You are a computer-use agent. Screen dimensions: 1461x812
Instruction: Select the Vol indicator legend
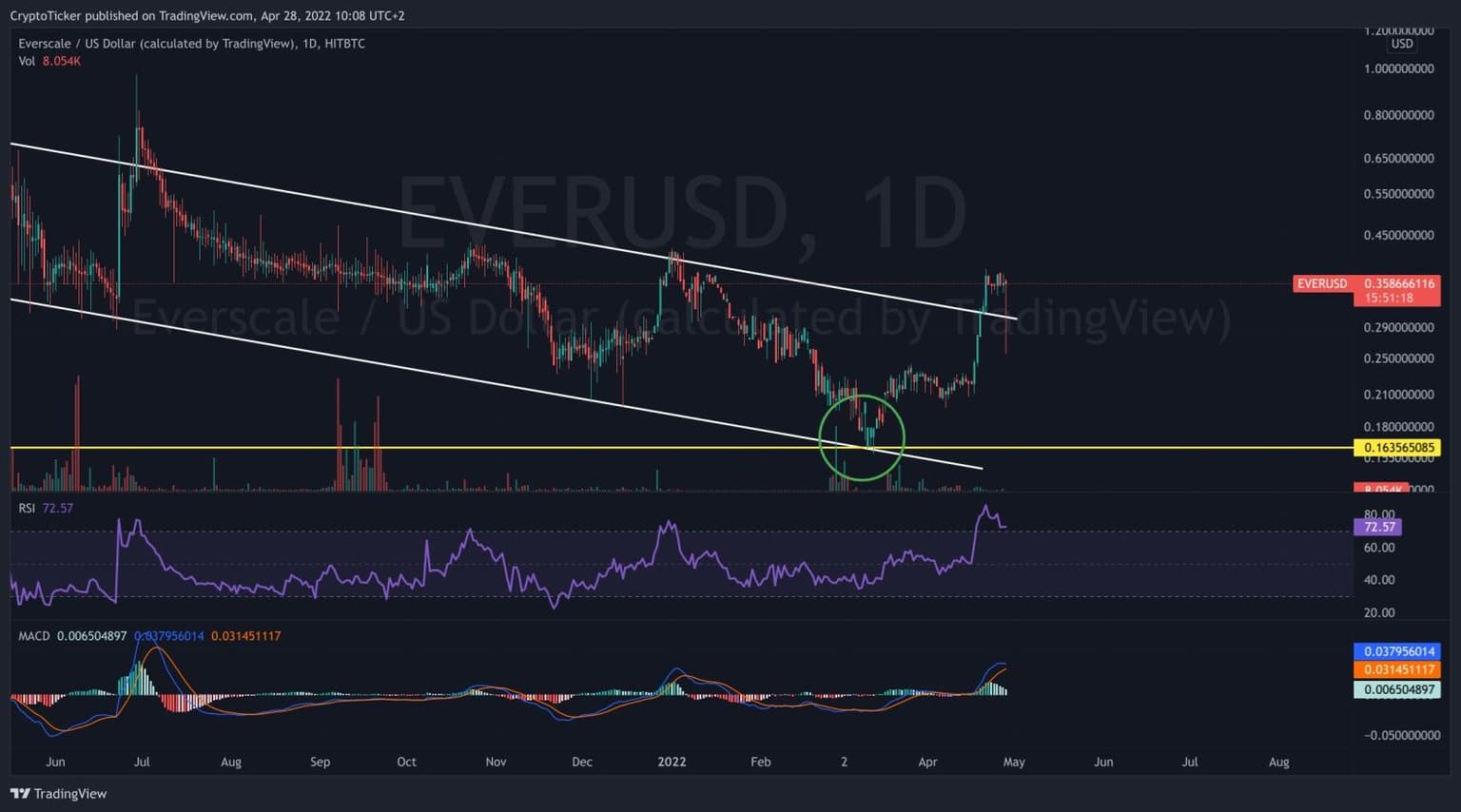pyautogui.click(x=27, y=61)
